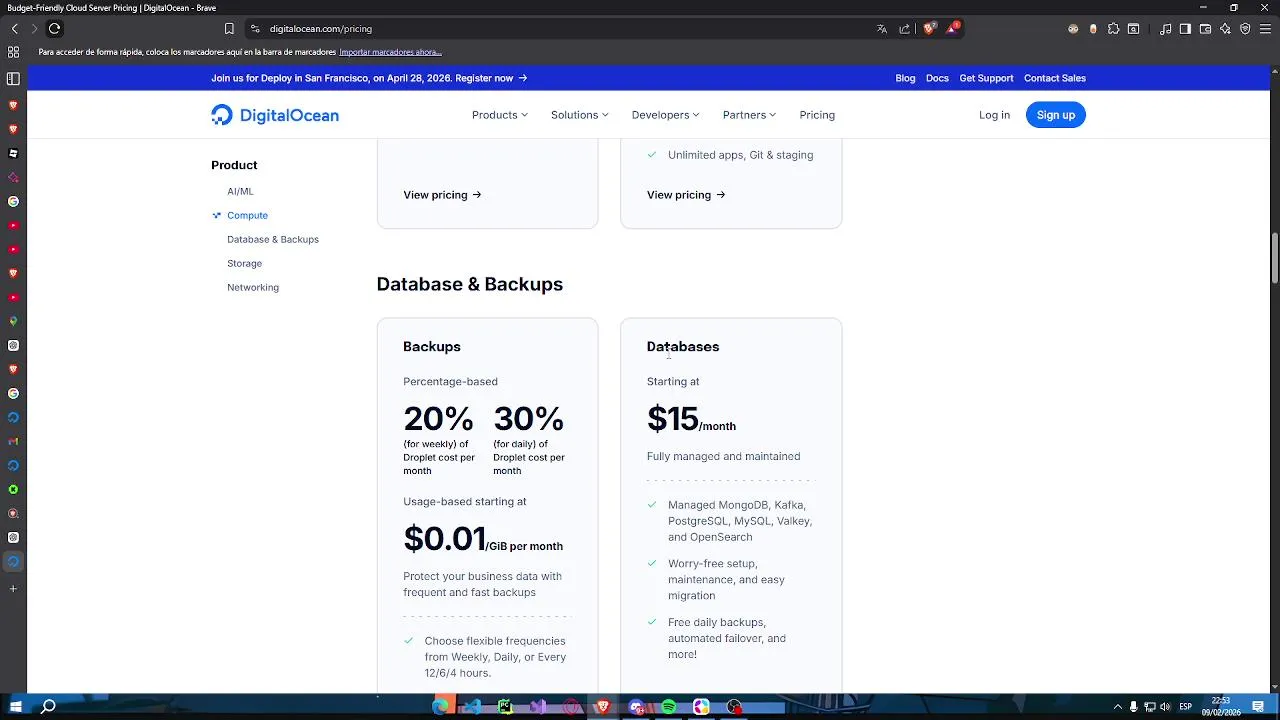
Task: Toggle the browser sidebar panel icon
Action: (1185, 29)
